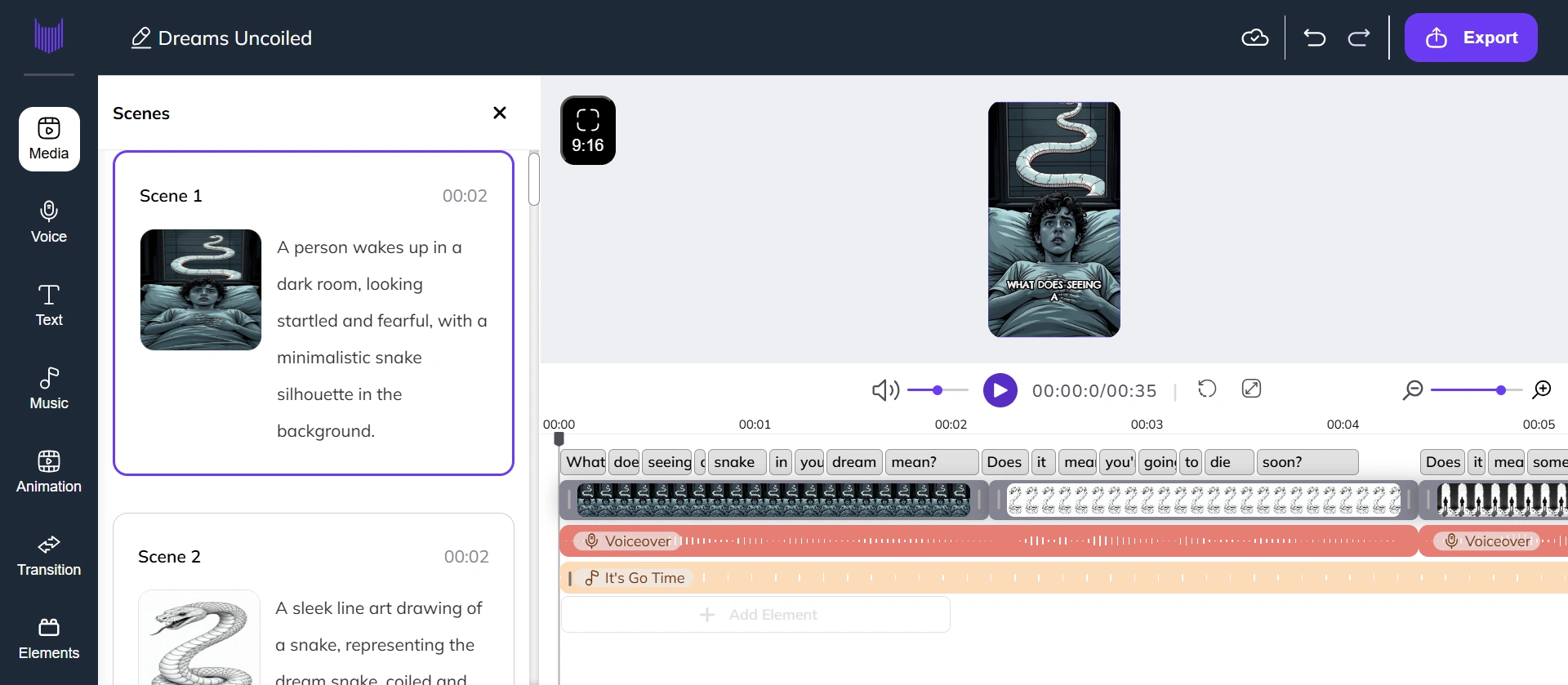Viewport: 1568px width, 685px height.
Task: Redo the last action
Action: [x=1359, y=38]
